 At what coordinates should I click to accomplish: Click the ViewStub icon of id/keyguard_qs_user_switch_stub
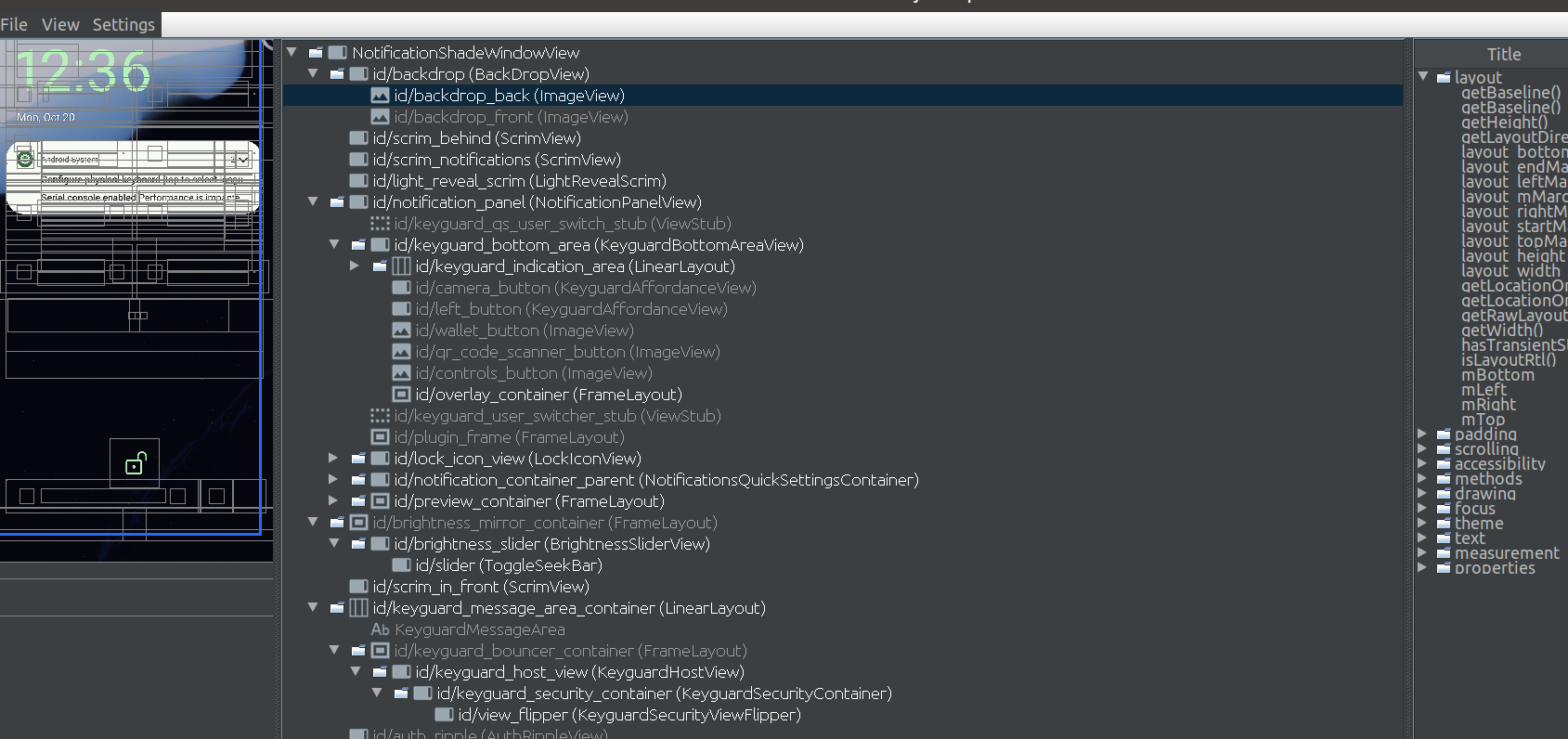coord(380,224)
